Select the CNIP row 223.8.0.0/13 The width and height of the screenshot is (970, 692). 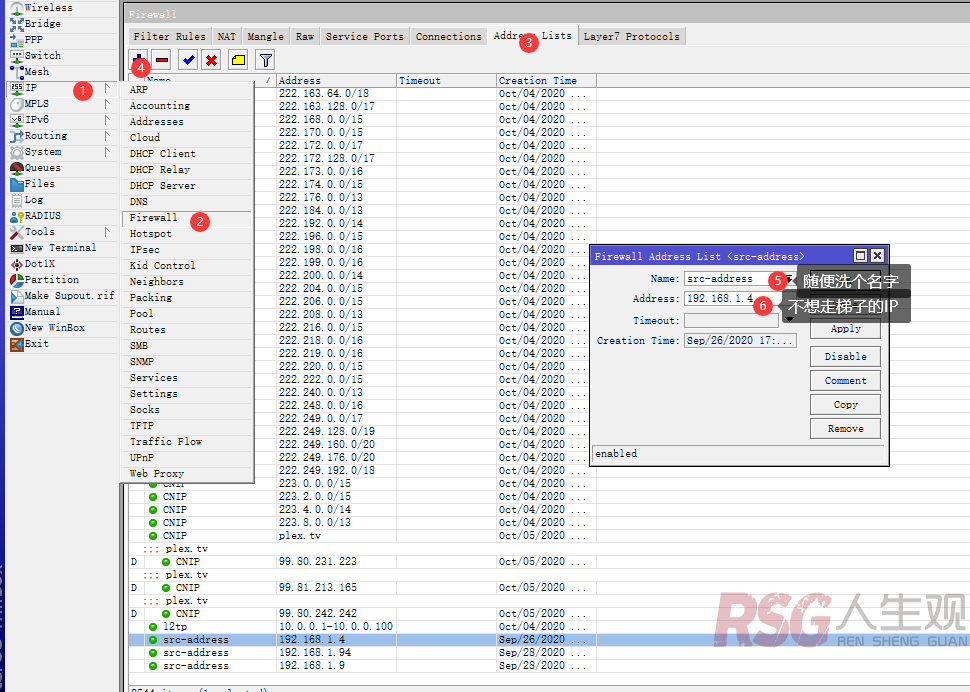(x=363, y=523)
